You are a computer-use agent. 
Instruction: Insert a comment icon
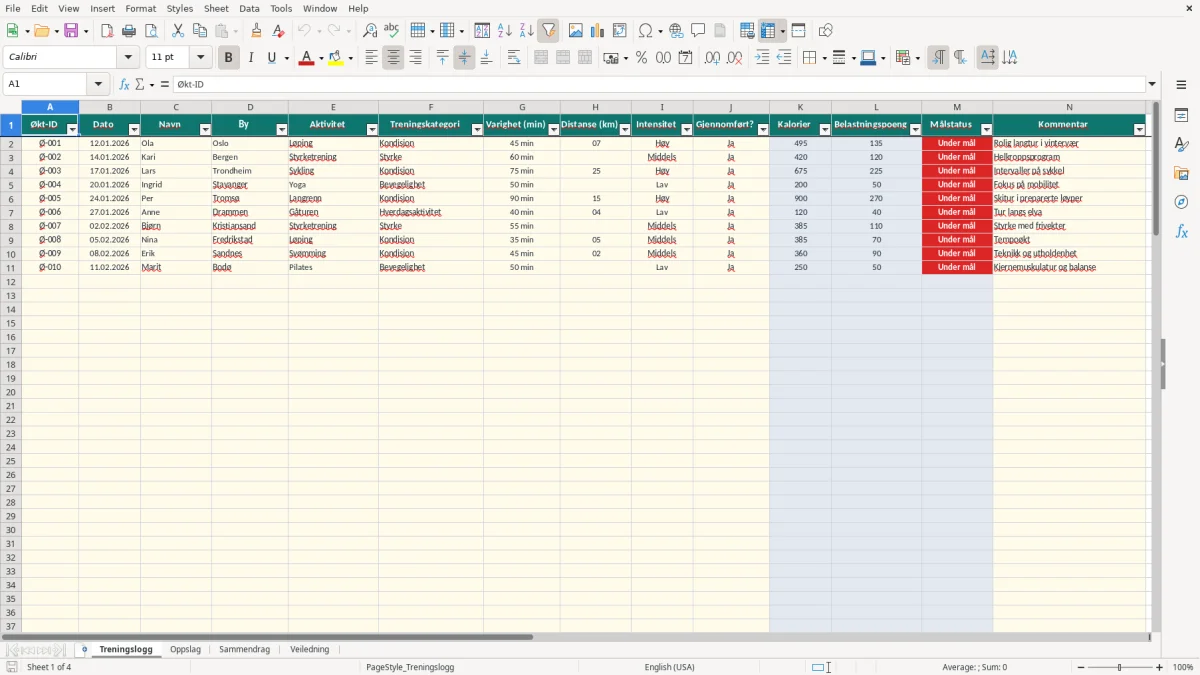pos(698,31)
